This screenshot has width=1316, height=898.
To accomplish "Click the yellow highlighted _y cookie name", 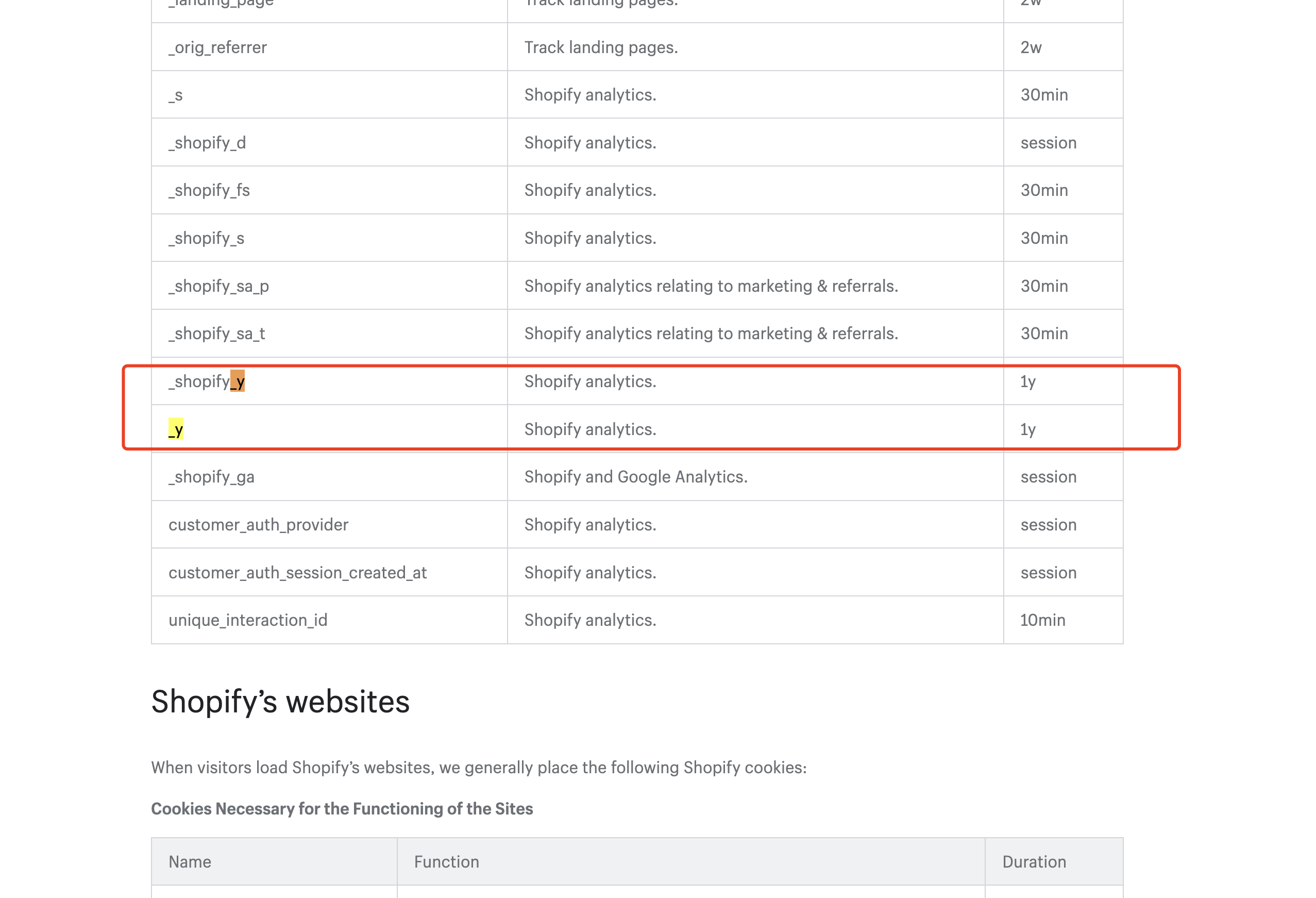I will [x=176, y=429].
